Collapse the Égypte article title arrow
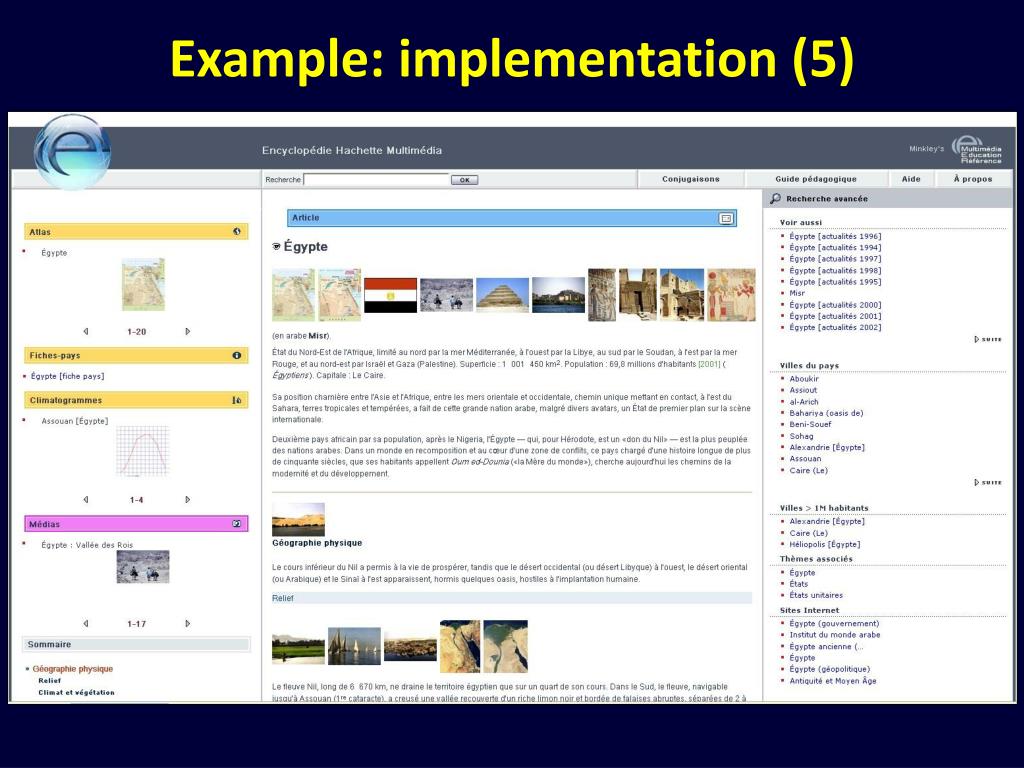The height and width of the screenshot is (768, 1024). (x=276, y=247)
